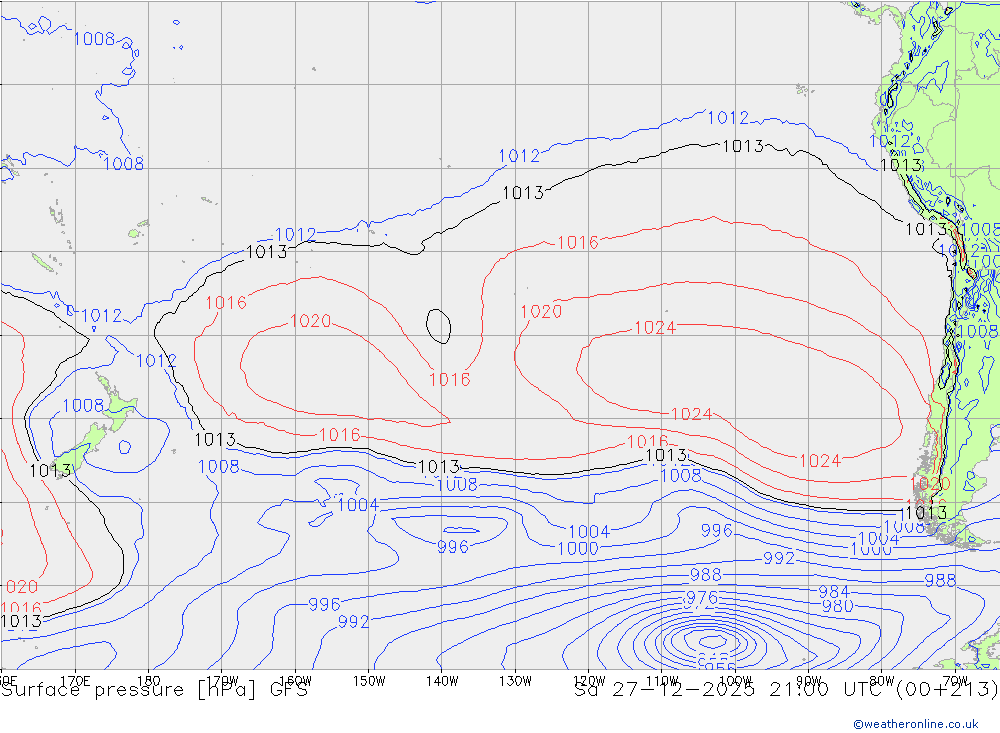
Task: Select the 170W longitude axis label
Action: (x=222, y=681)
